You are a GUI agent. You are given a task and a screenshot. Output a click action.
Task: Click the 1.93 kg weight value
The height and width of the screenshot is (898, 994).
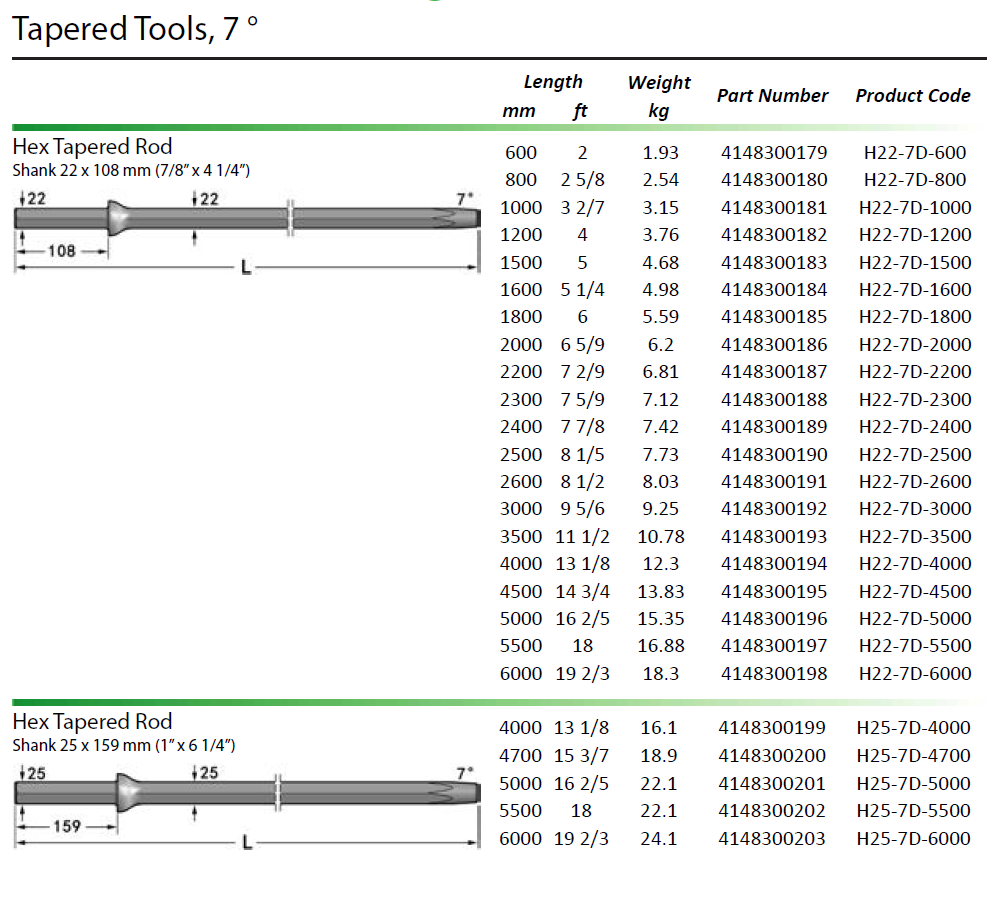tap(660, 153)
